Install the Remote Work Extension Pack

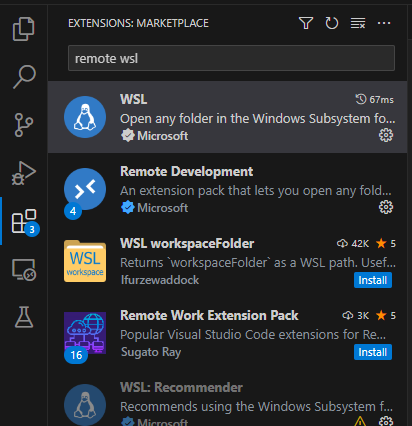click(373, 352)
